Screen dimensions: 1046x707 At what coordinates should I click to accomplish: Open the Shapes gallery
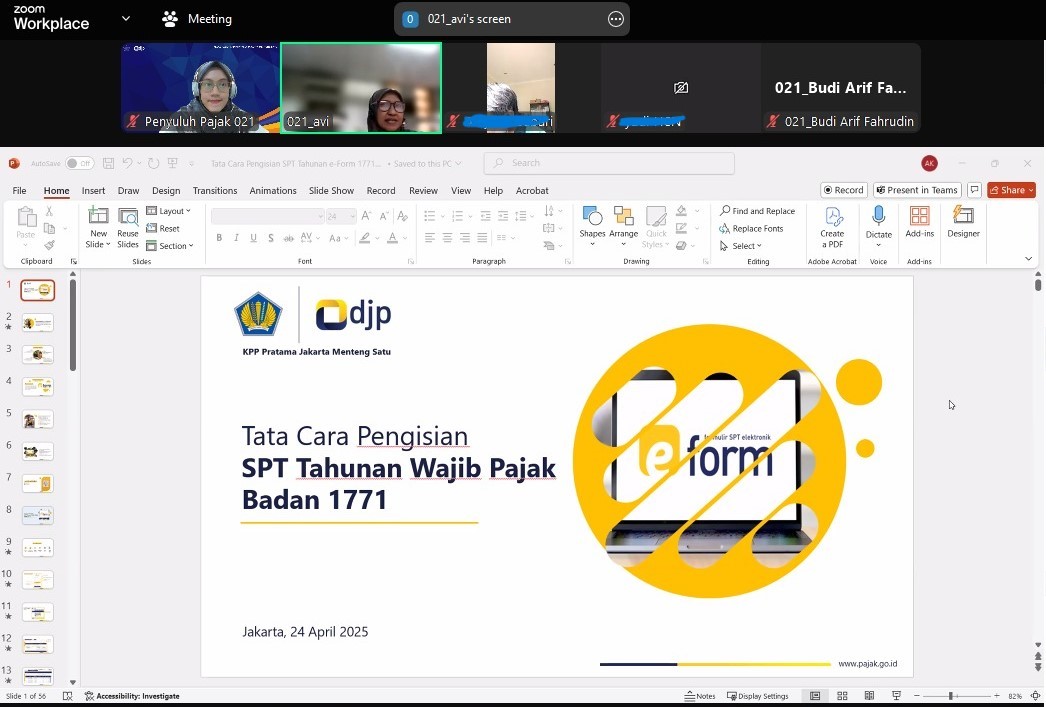coord(592,222)
